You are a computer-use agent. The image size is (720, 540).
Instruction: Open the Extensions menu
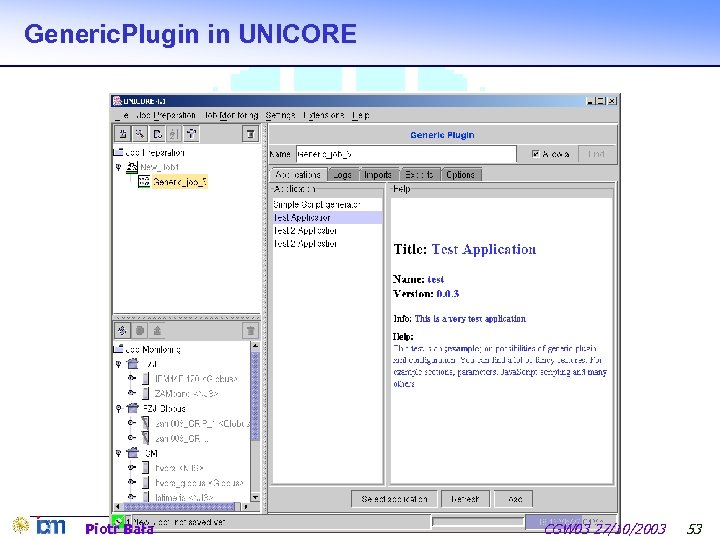[x=323, y=115]
